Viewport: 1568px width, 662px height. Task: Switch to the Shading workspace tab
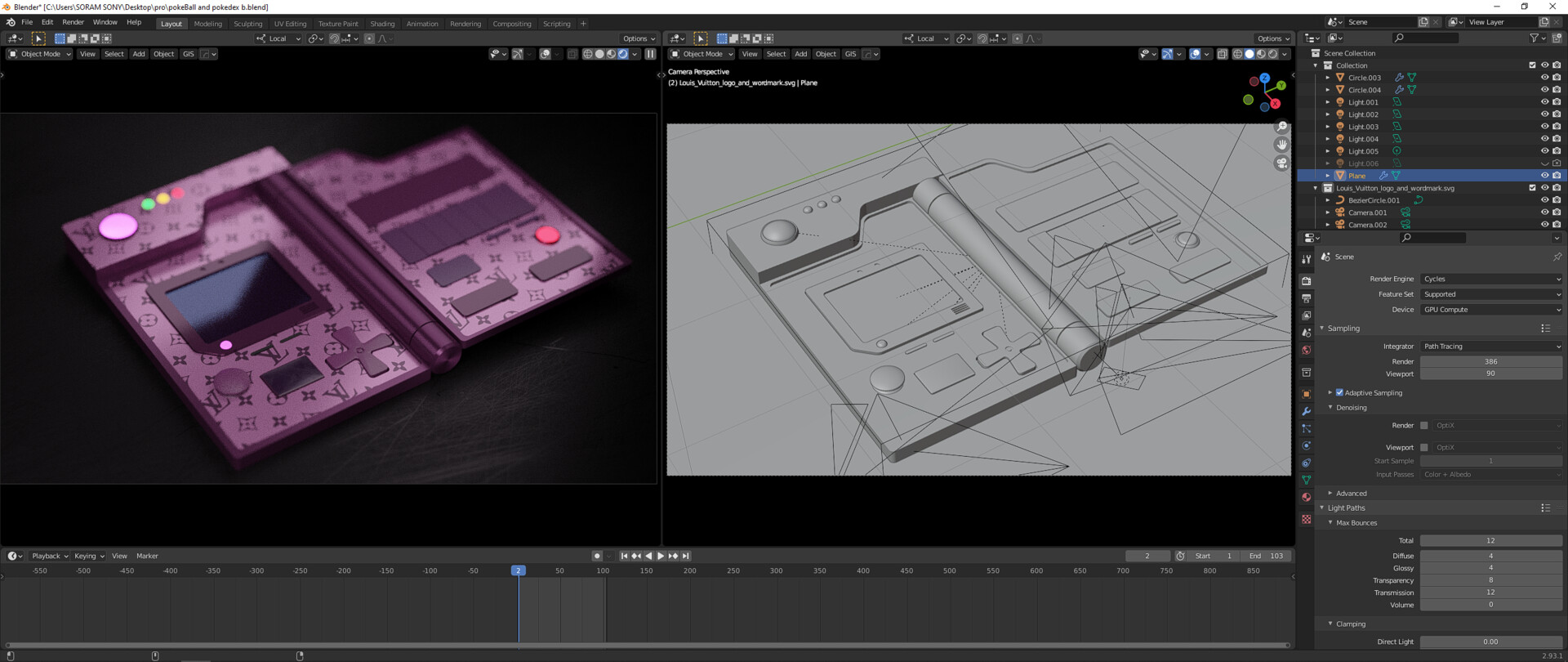[x=381, y=24]
